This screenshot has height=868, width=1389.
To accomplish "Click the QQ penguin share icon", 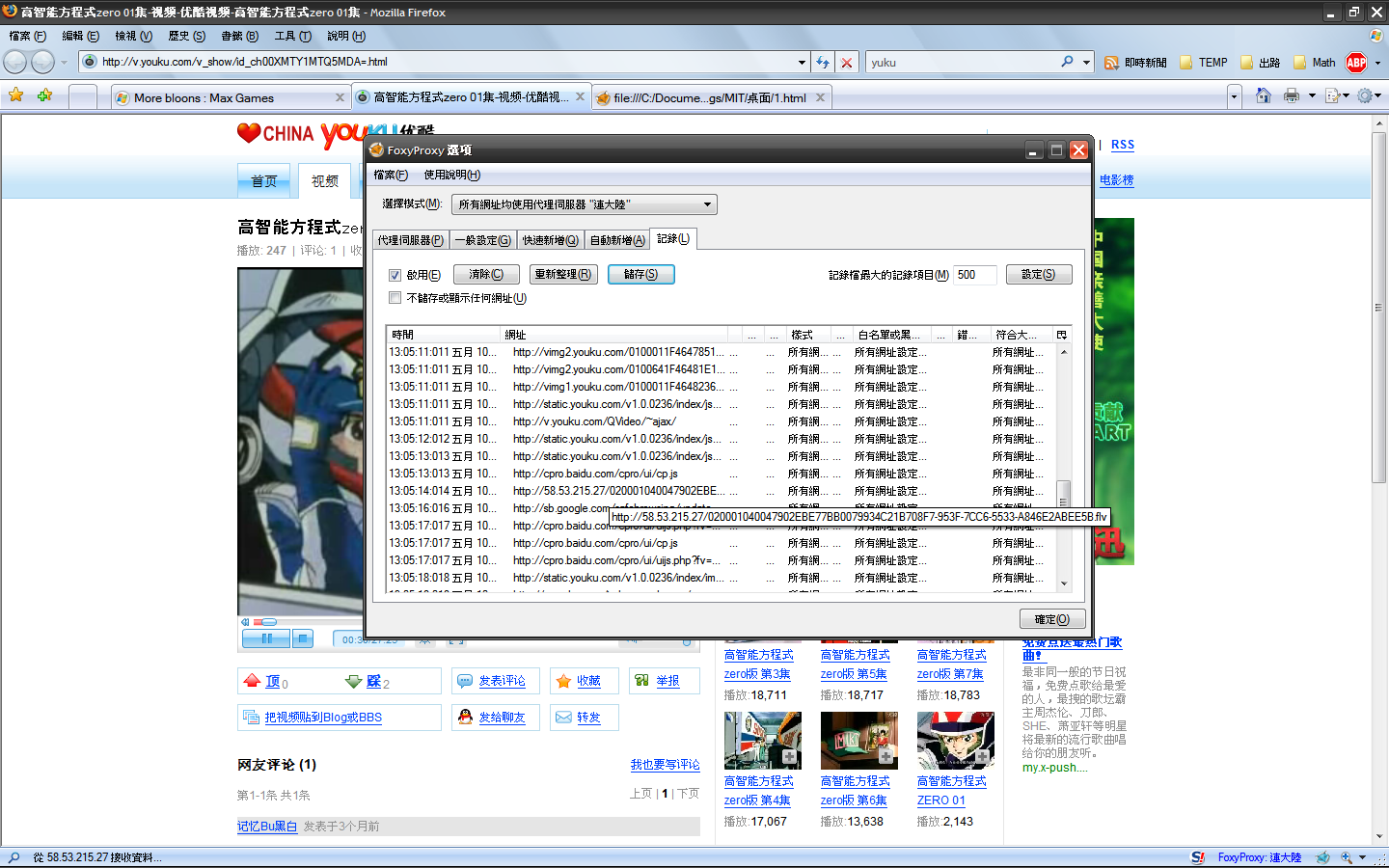I will [x=465, y=717].
